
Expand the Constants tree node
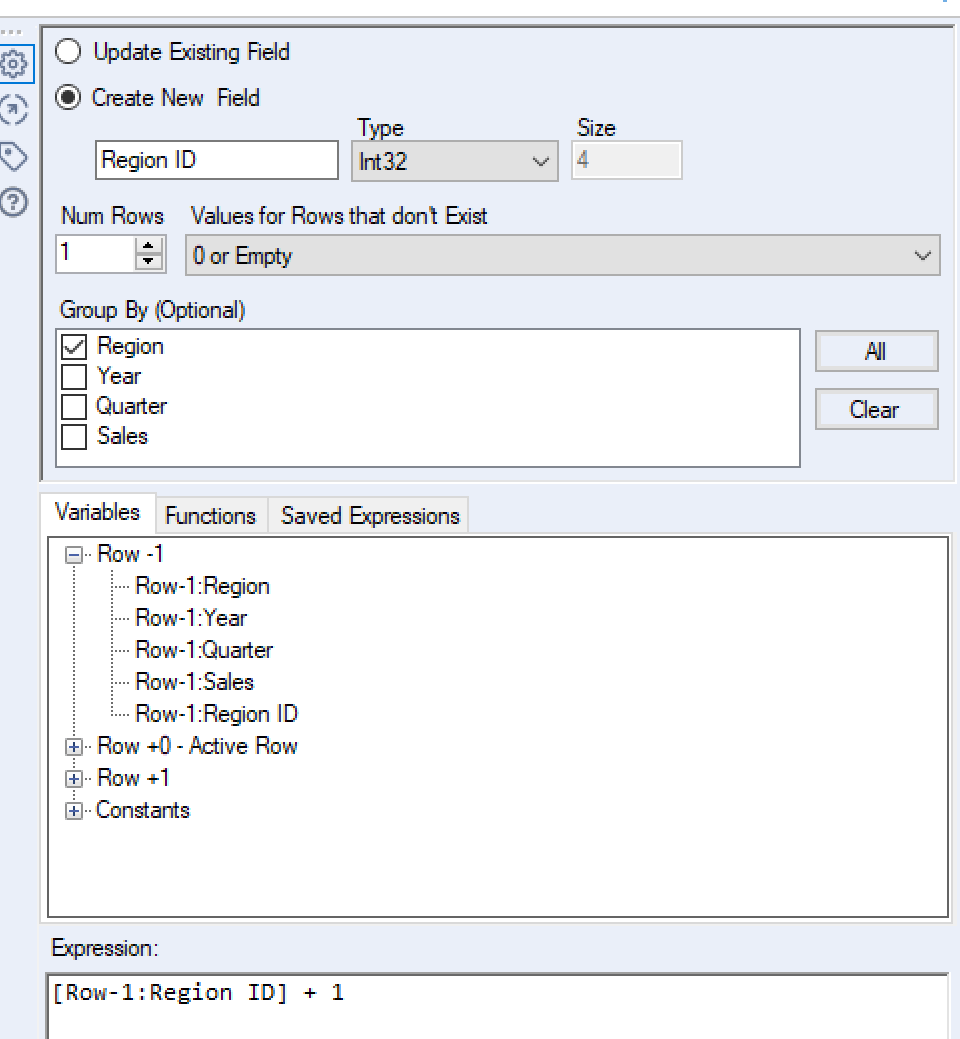coord(74,811)
